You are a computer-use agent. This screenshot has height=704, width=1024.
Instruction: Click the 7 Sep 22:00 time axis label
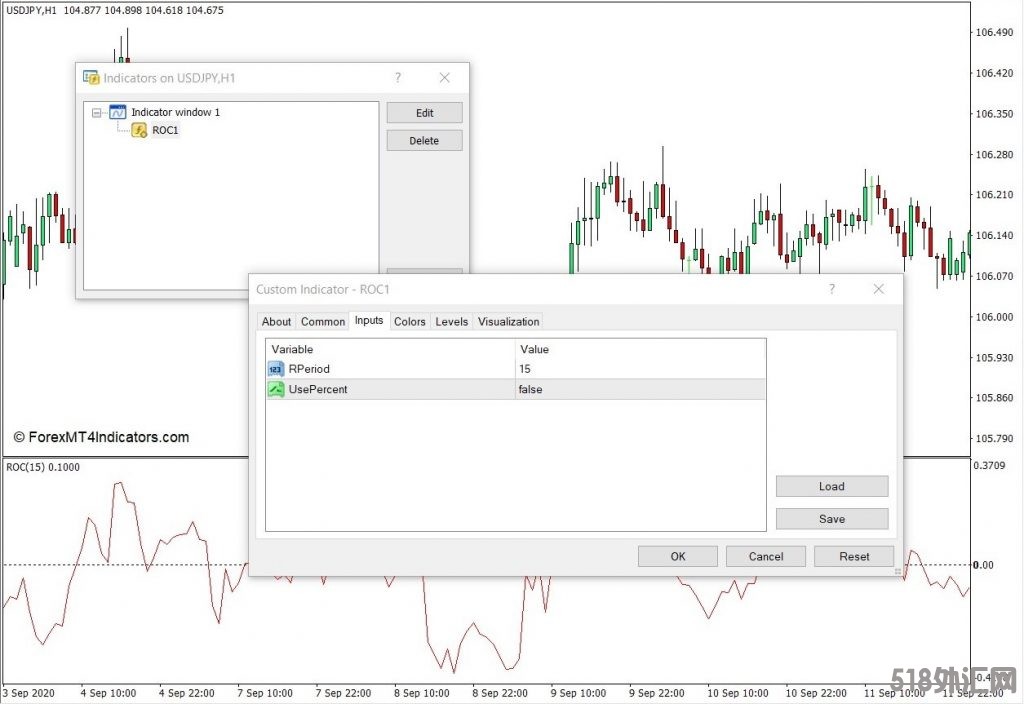coord(344,693)
